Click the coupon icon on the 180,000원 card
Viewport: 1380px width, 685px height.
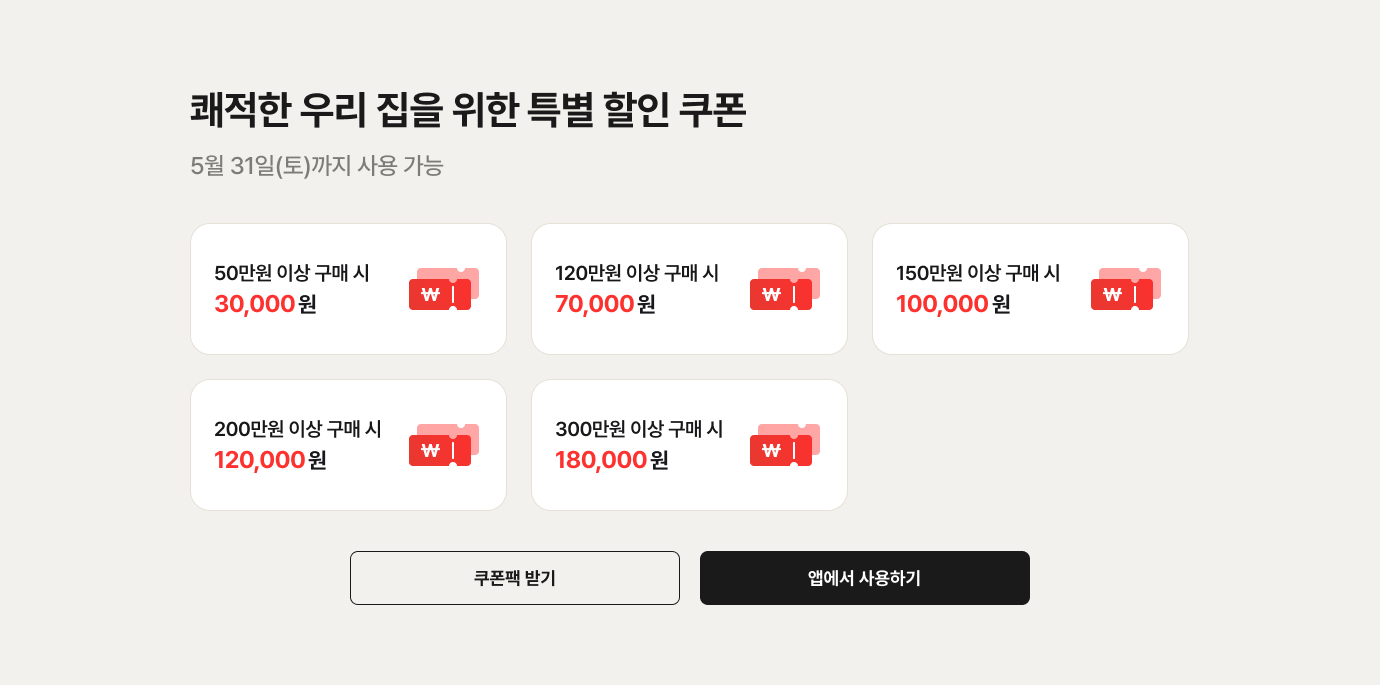pyautogui.click(x=785, y=445)
